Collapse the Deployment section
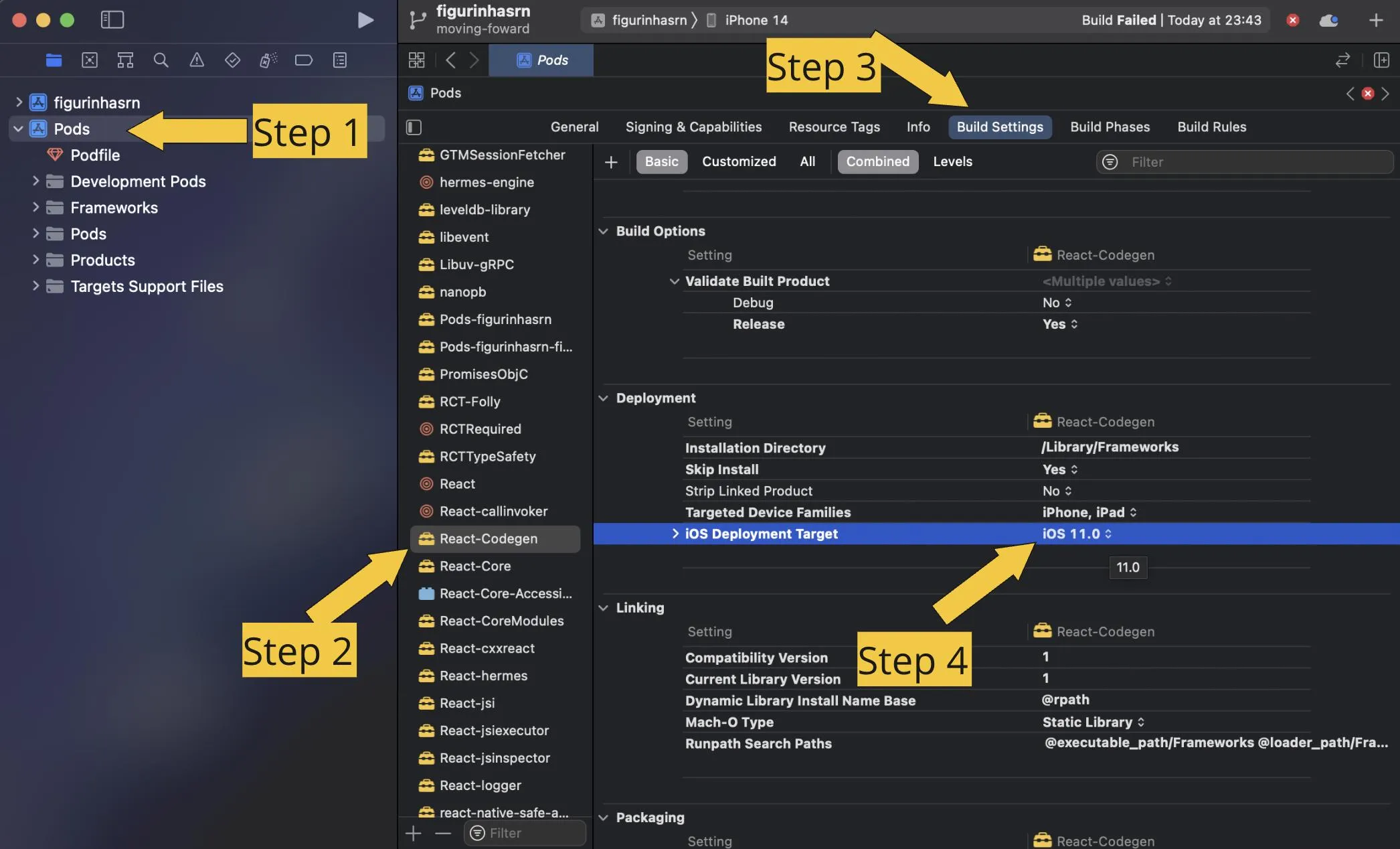This screenshot has width=1400, height=849. tap(603, 398)
